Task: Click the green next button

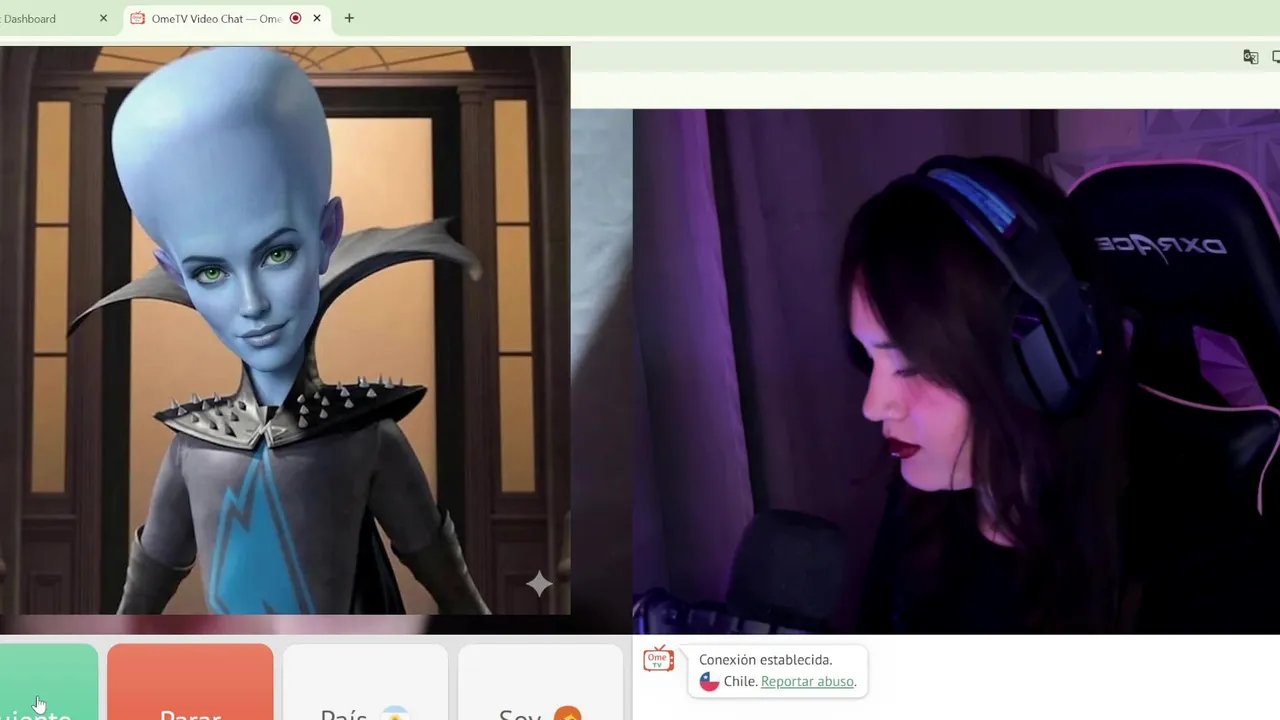Action: tap(48, 682)
